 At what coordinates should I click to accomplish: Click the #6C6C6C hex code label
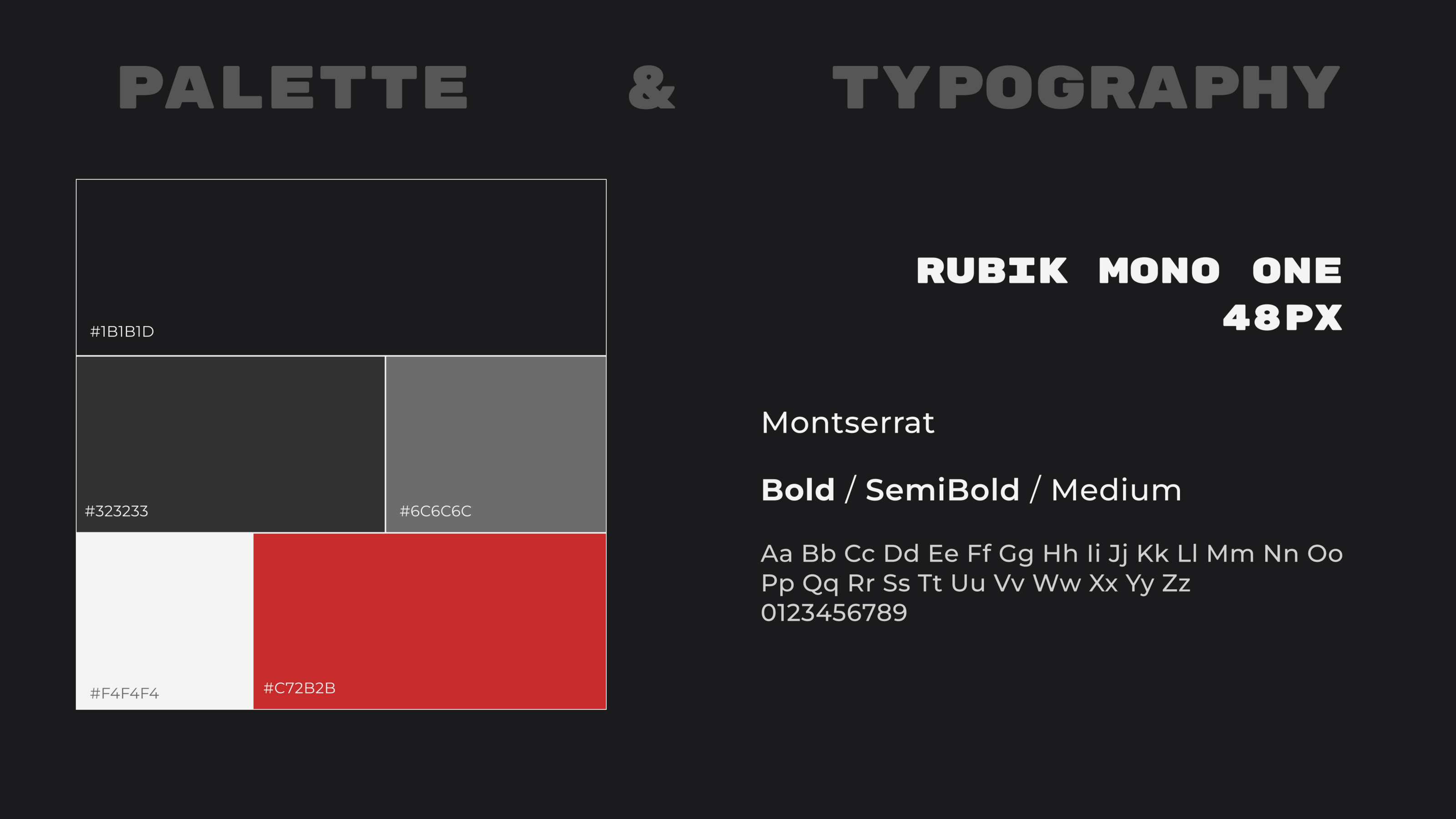tap(435, 511)
